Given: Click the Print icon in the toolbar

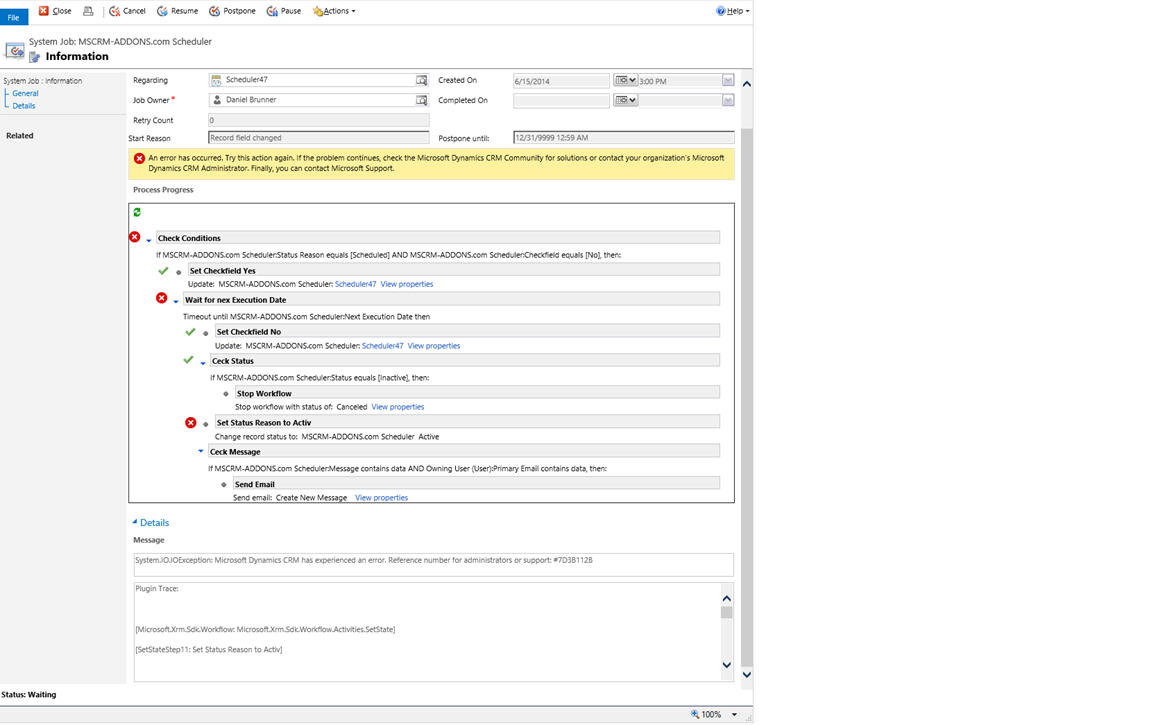Looking at the screenshot, I should point(88,11).
